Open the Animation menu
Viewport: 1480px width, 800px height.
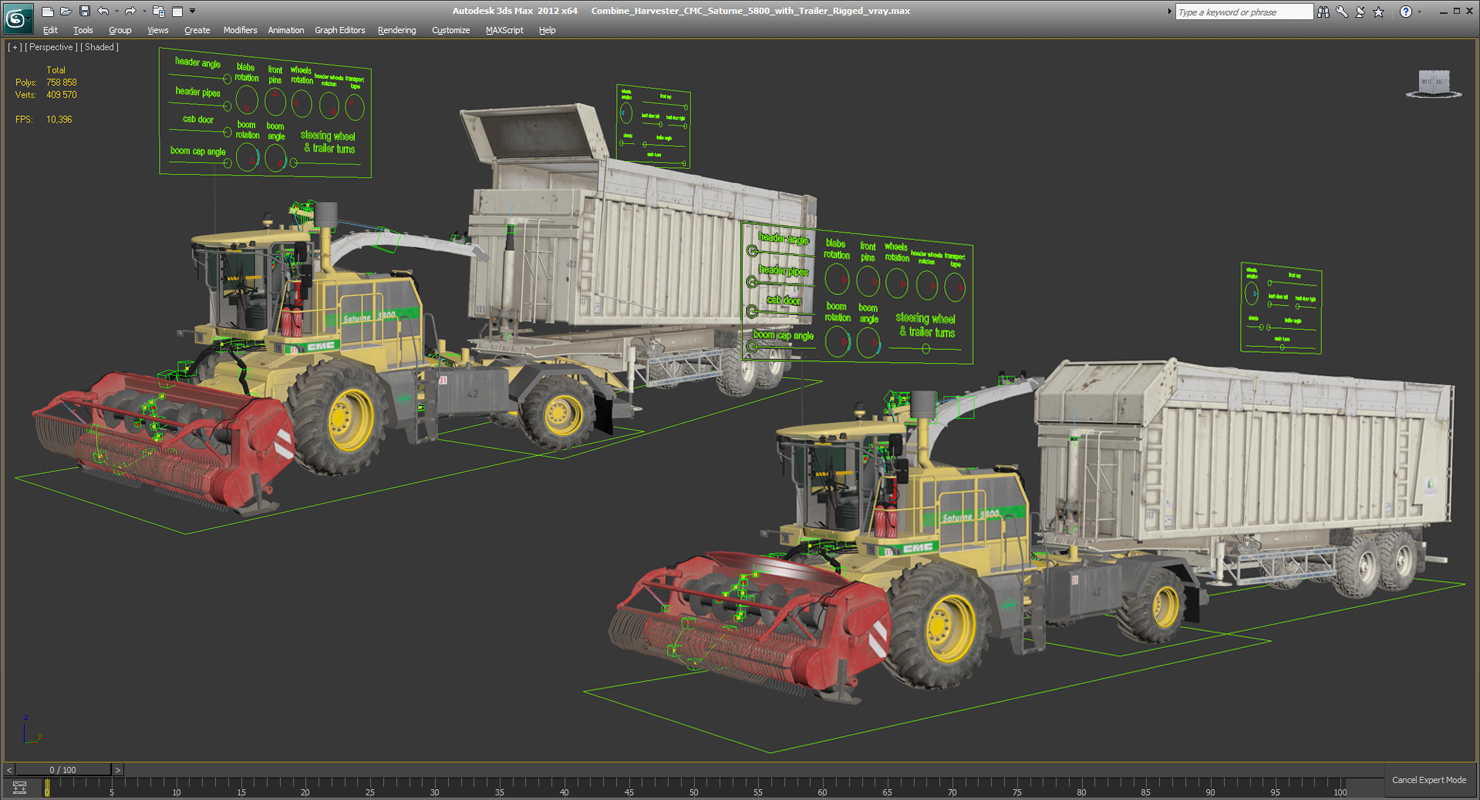click(286, 30)
